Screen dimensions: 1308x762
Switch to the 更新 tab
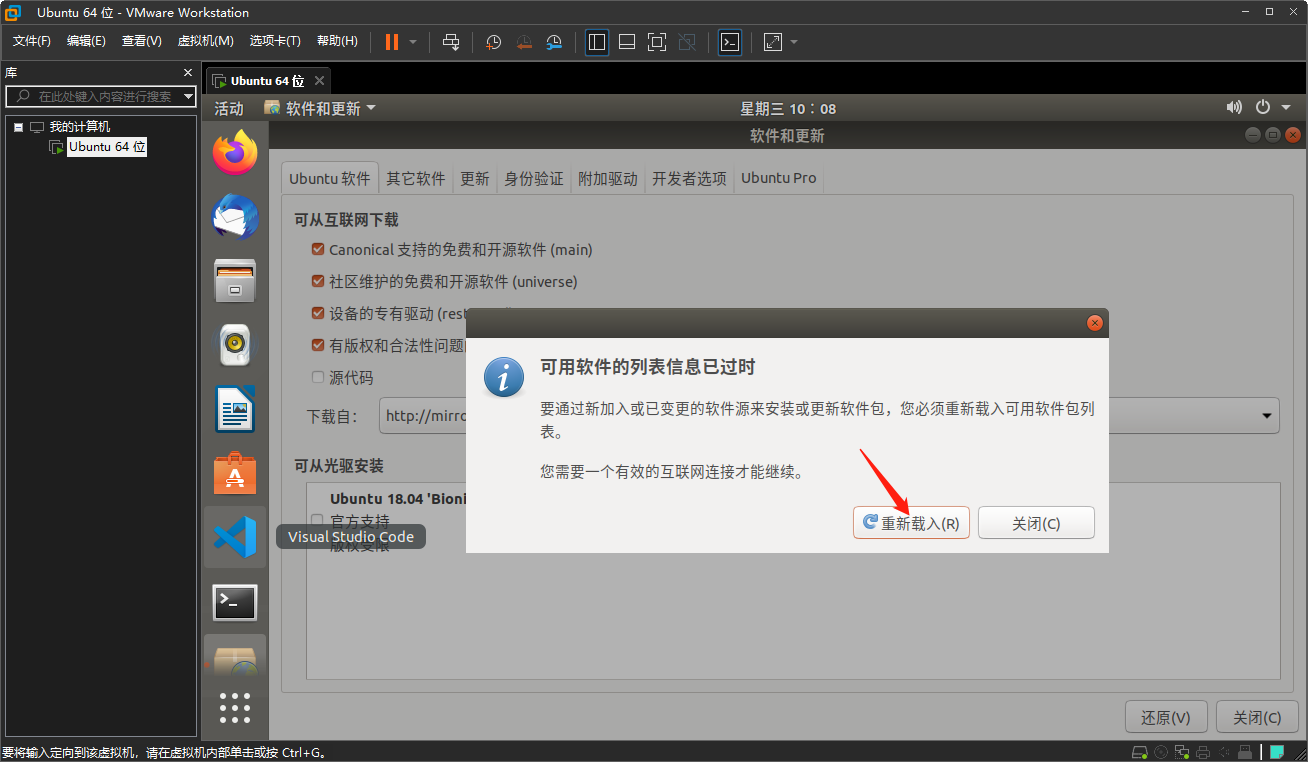pos(475,178)
